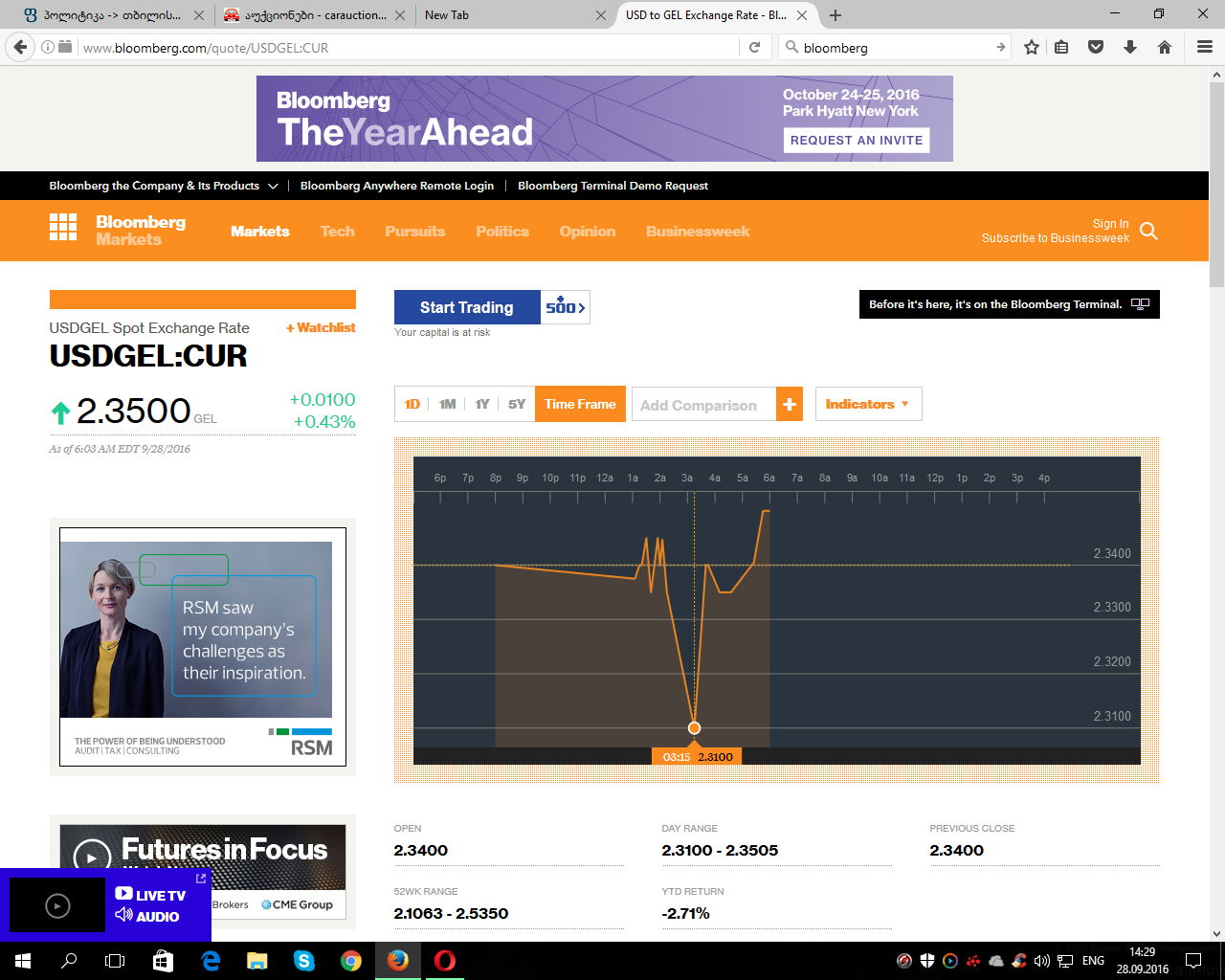
Task: Play the Futures in Focus video
Action: point(92,857)
